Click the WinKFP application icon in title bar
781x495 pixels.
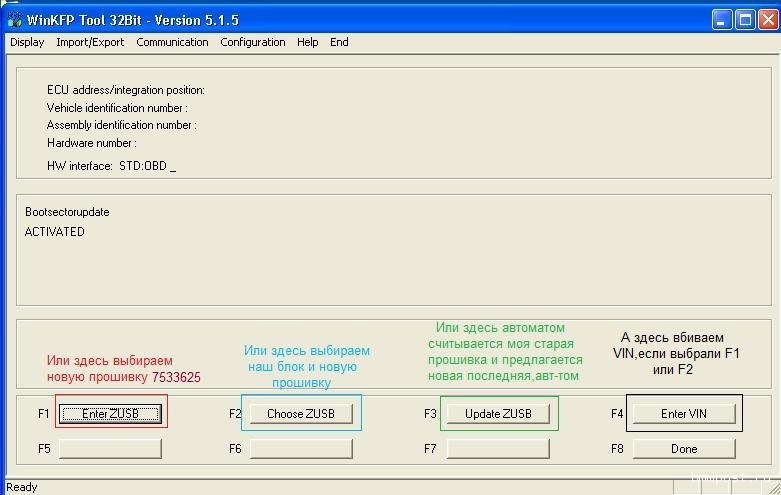14,20
